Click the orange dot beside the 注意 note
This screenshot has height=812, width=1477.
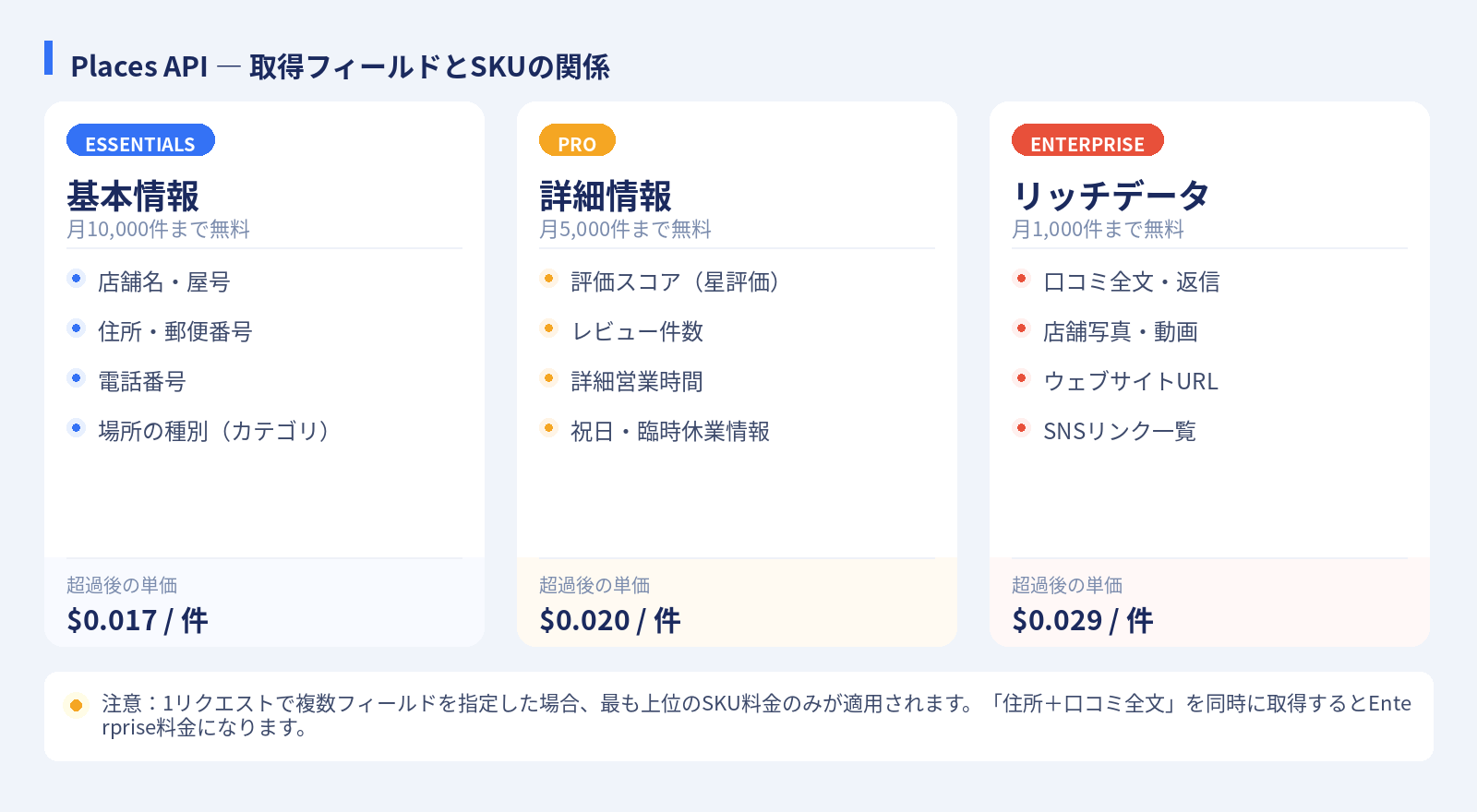point(77,706)
